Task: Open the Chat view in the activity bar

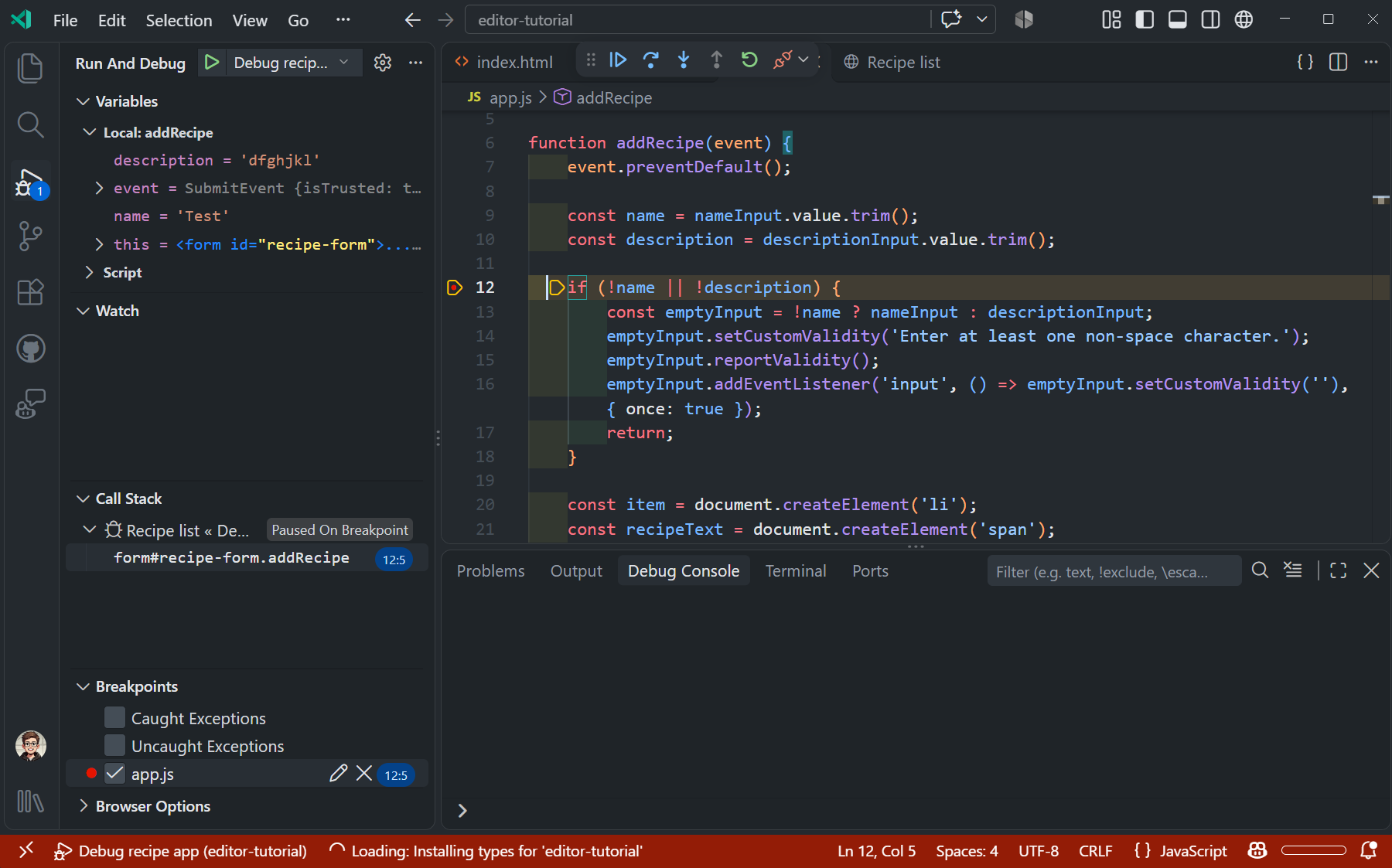Action: (x=30, y=404)
